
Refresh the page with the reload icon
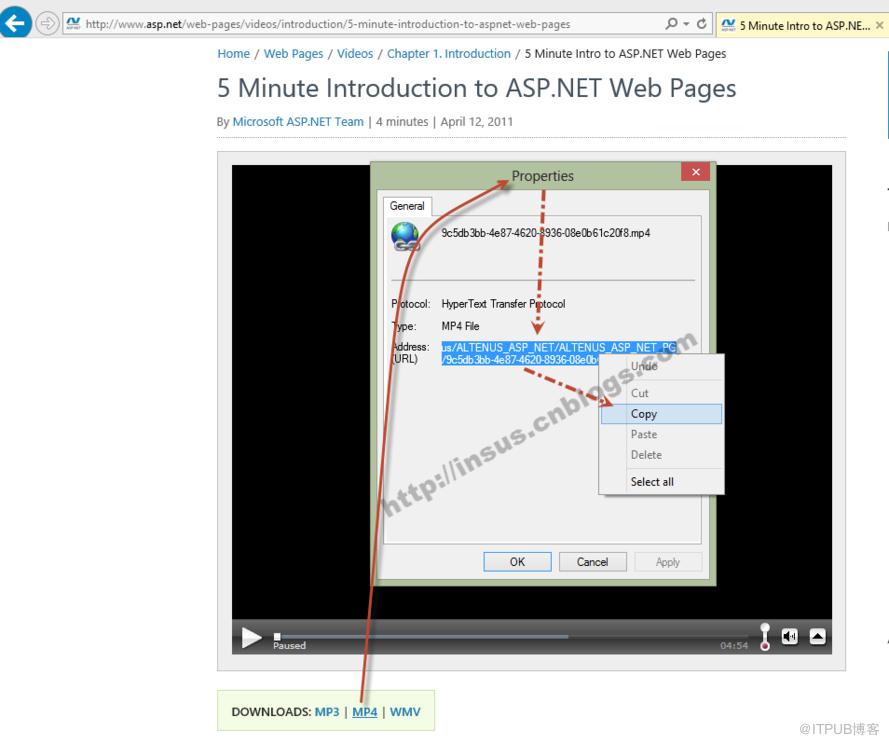pos(702,24)
